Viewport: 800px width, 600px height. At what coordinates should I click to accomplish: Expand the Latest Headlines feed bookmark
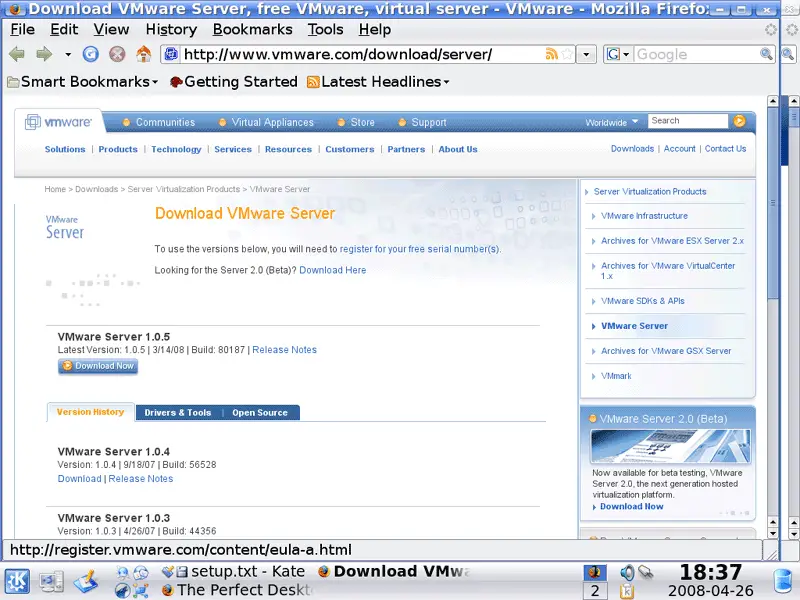click(378, 82)
